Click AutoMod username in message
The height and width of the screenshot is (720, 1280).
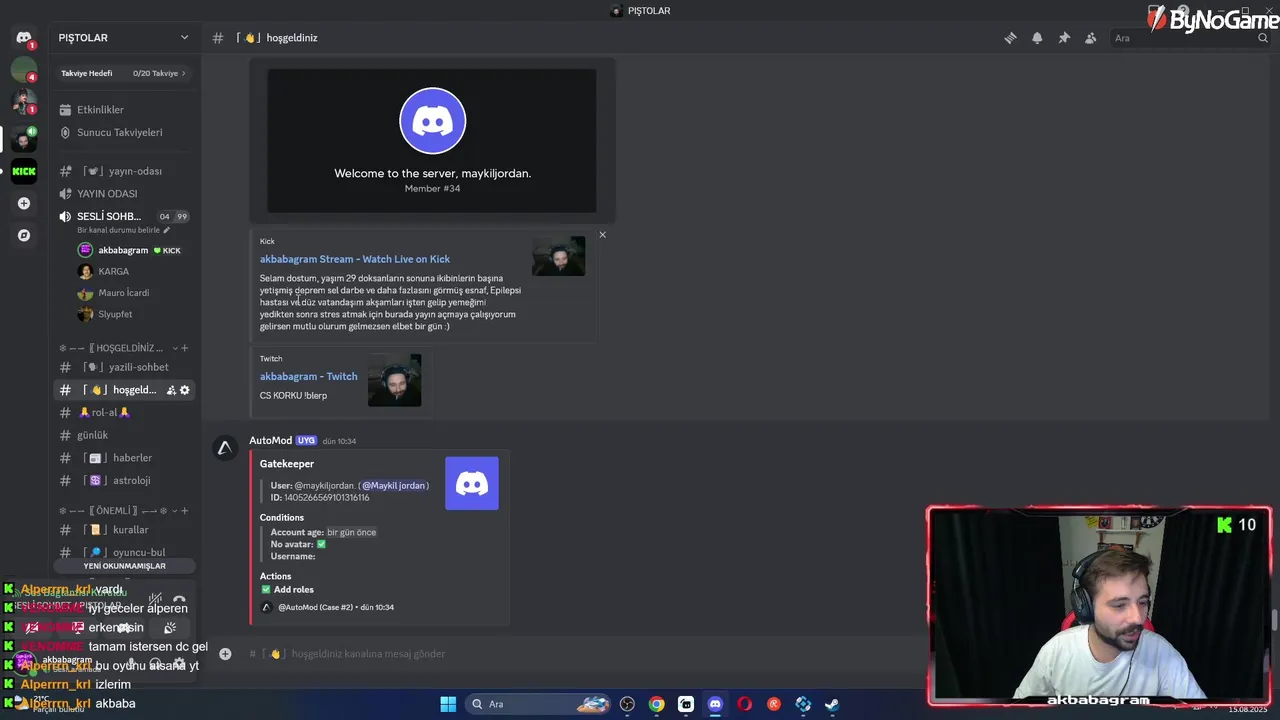point(271,440)
